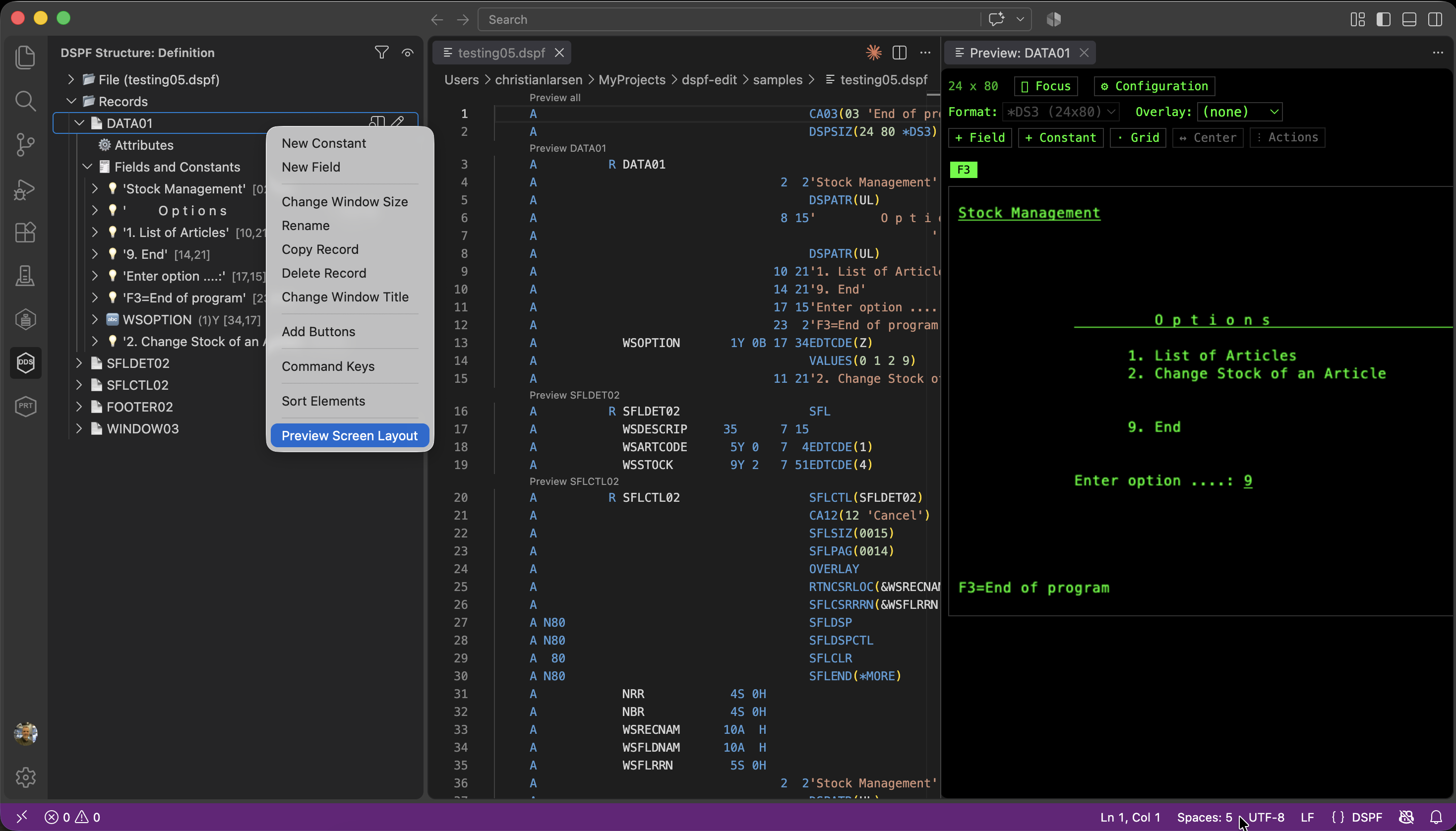Click the filter icon in DSPF Structure panel
This screenshot has height=831, width=1456.
(x=381, y=53)
